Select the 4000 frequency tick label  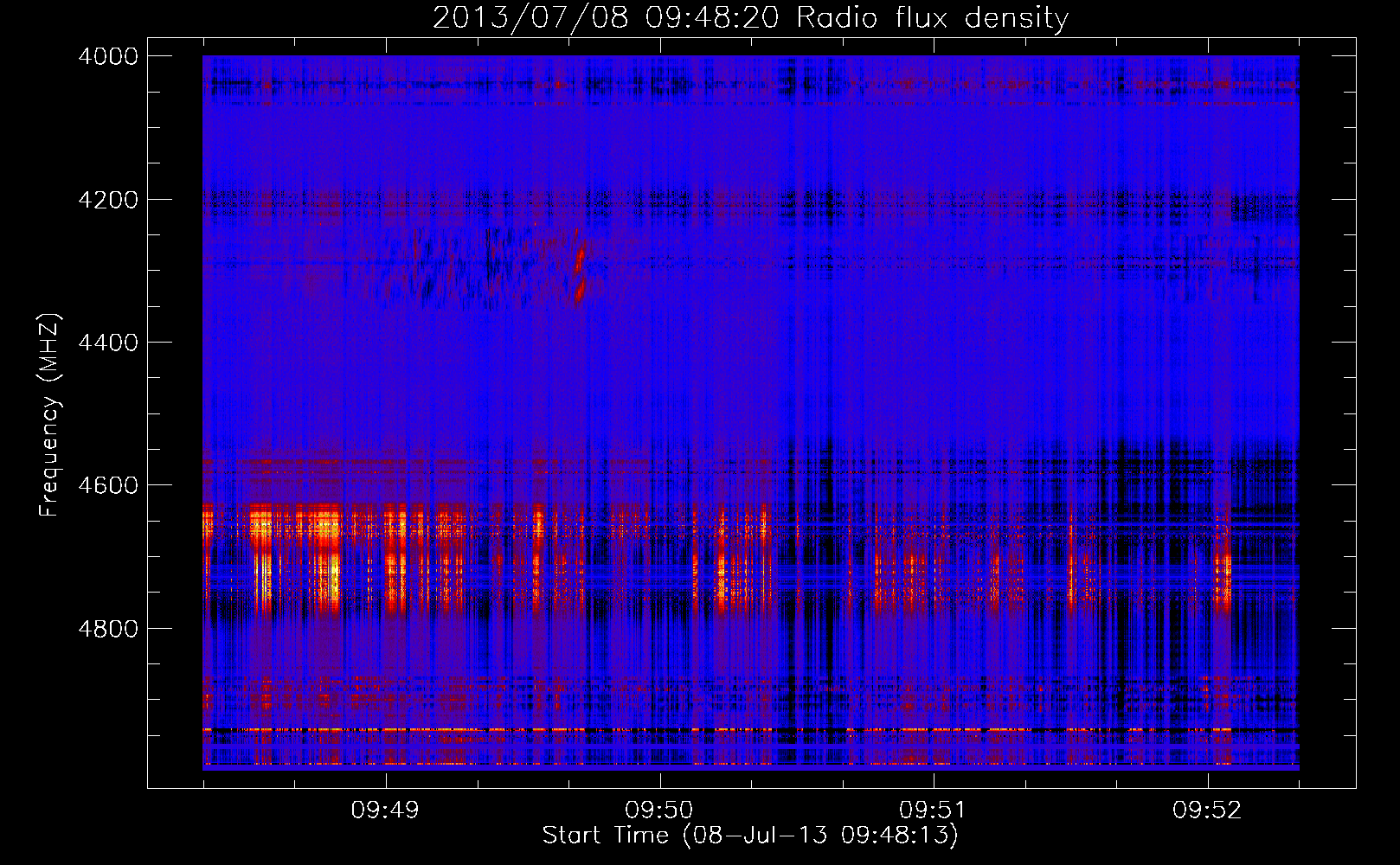click(x=108, y=56)
